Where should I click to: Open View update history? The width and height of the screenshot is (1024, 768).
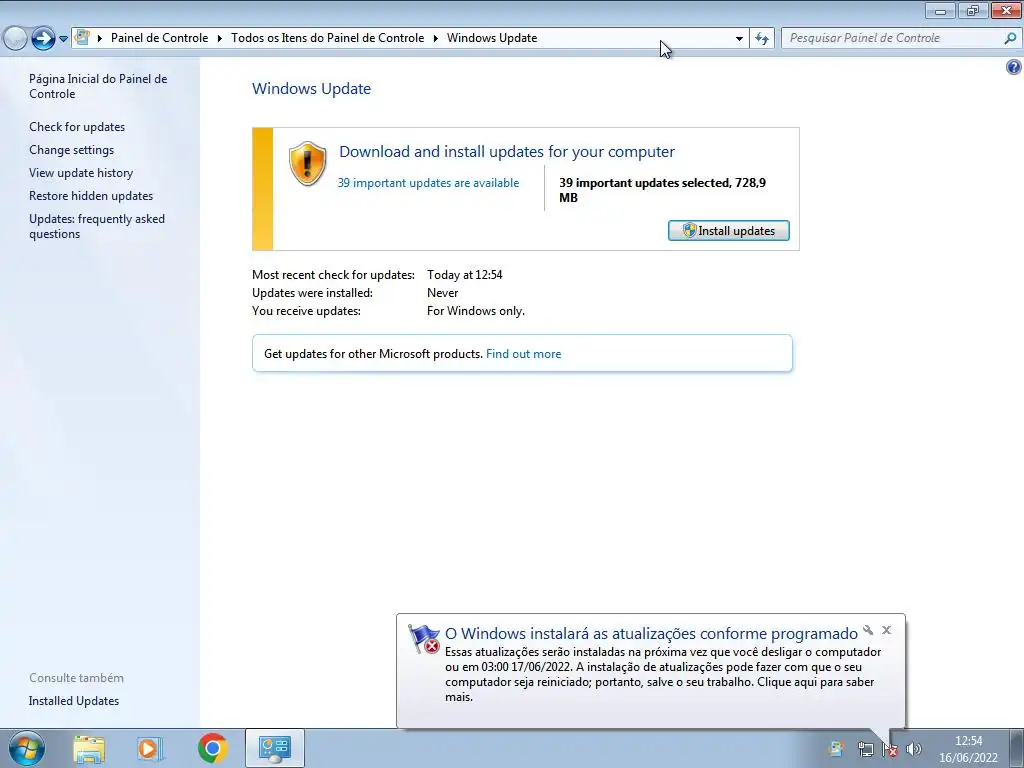[81, 172]
